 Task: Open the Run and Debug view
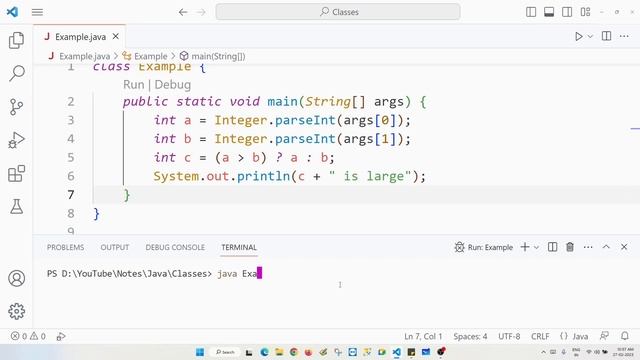pos(16,140)
